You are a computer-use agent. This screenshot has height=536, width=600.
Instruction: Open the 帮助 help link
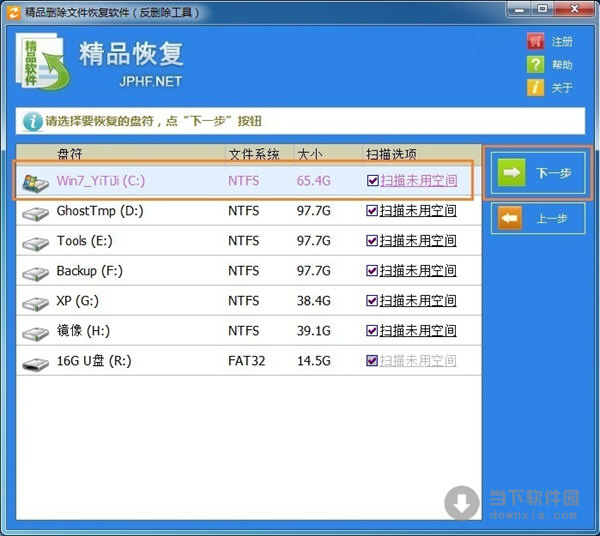click(x=562, y=65)
